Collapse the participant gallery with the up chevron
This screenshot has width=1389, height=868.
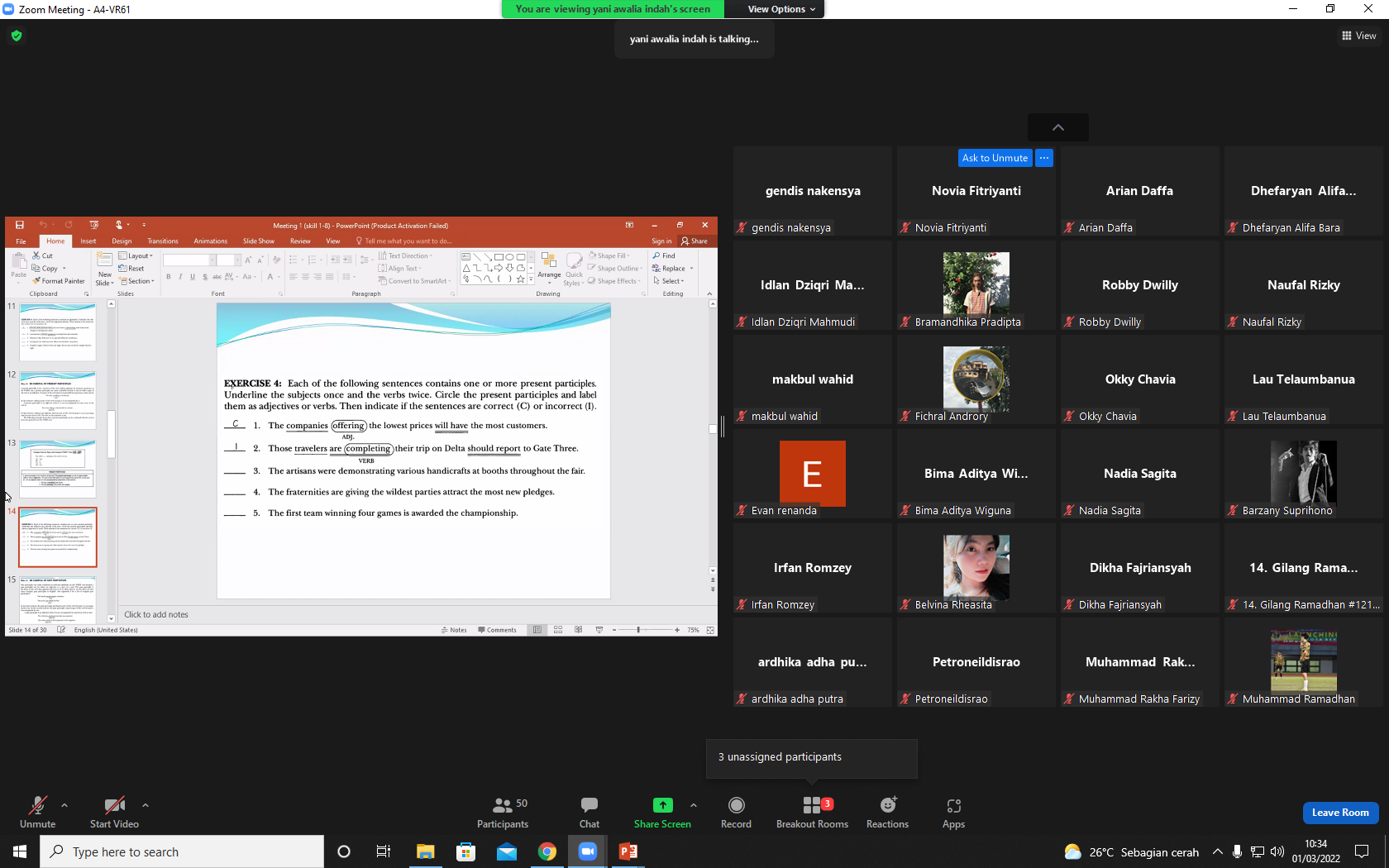point(1057,127)
